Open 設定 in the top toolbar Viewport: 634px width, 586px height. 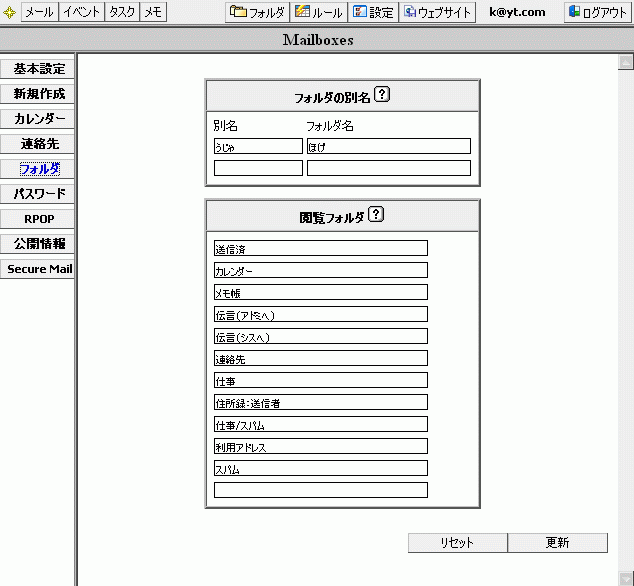[373, 12]
